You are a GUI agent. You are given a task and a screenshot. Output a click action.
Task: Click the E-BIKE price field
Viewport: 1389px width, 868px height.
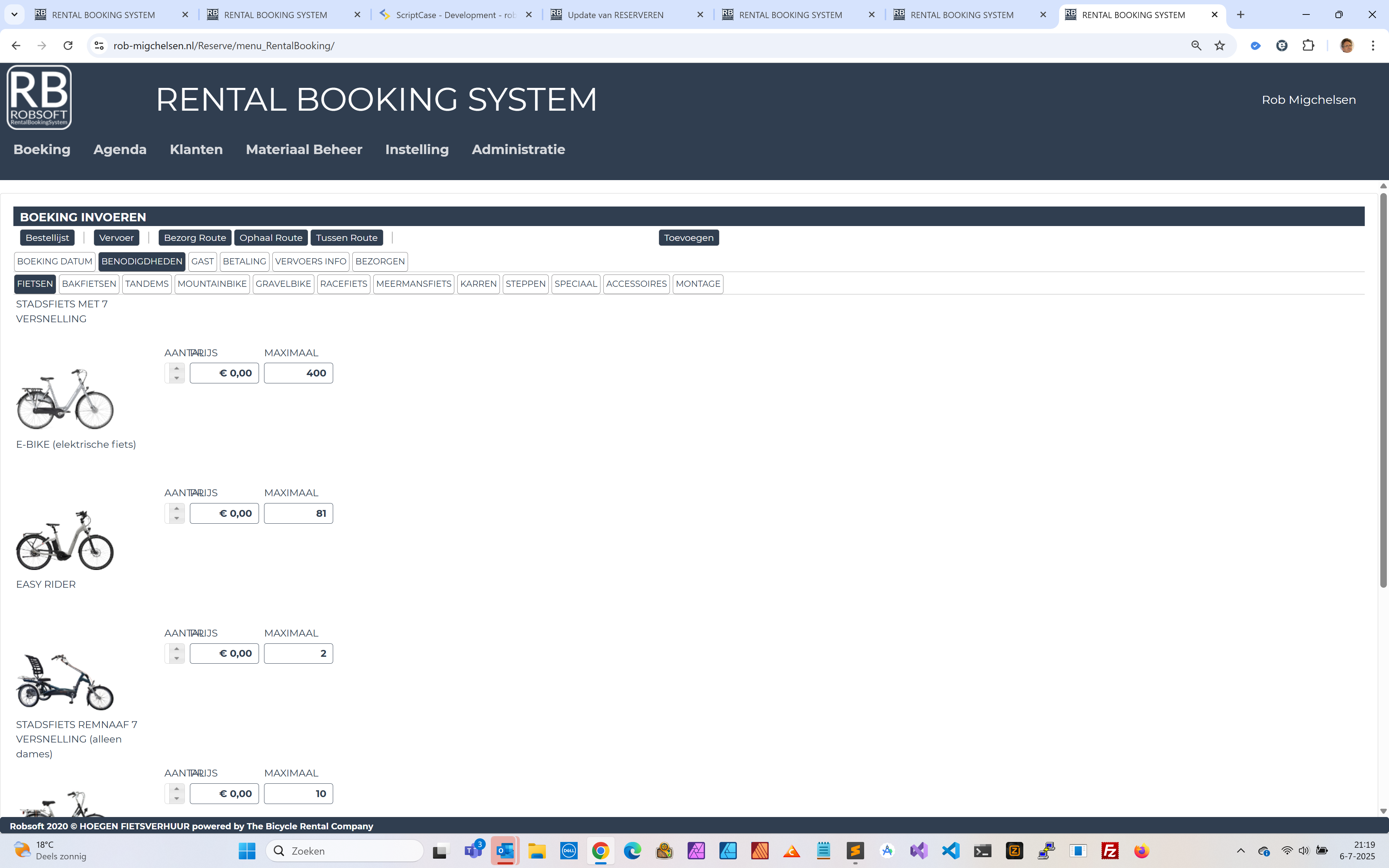point(224,513)
